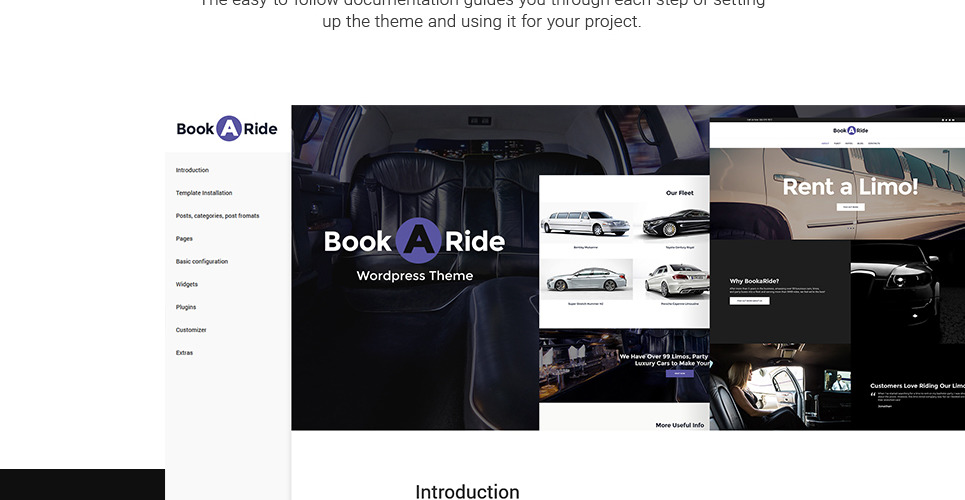
Task: Click the large BookARide Wordpress Theme logo
Action: [414, 241]
